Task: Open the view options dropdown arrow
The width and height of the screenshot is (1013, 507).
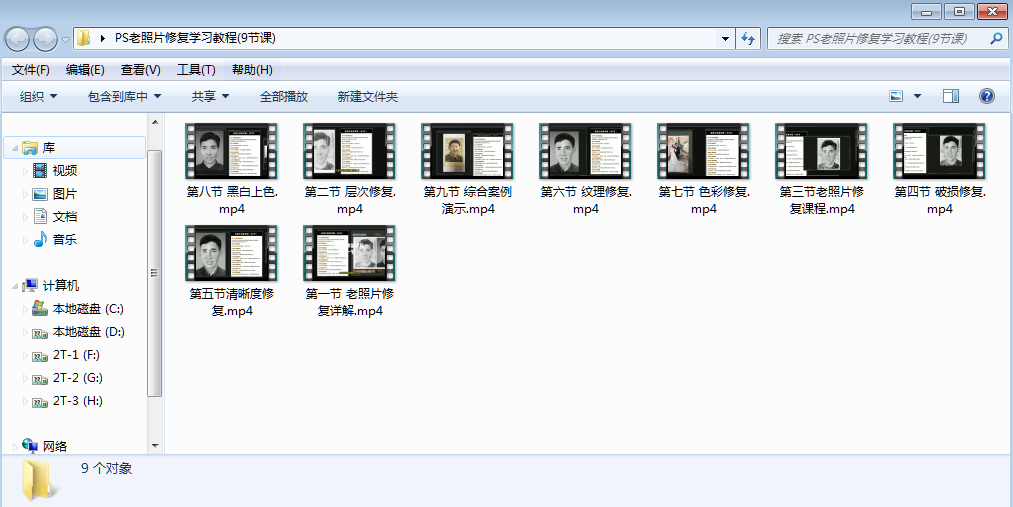Action: pos(918,96)
